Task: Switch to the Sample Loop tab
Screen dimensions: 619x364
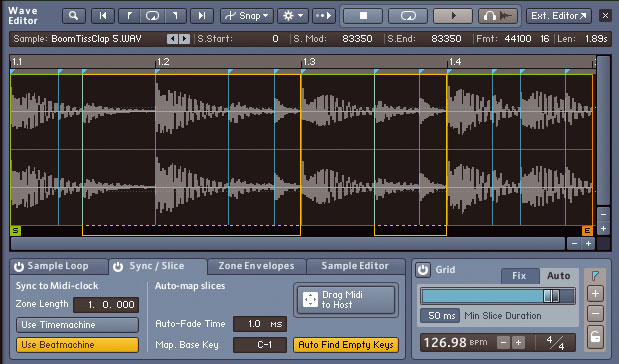Action: (x=58, y=266)
